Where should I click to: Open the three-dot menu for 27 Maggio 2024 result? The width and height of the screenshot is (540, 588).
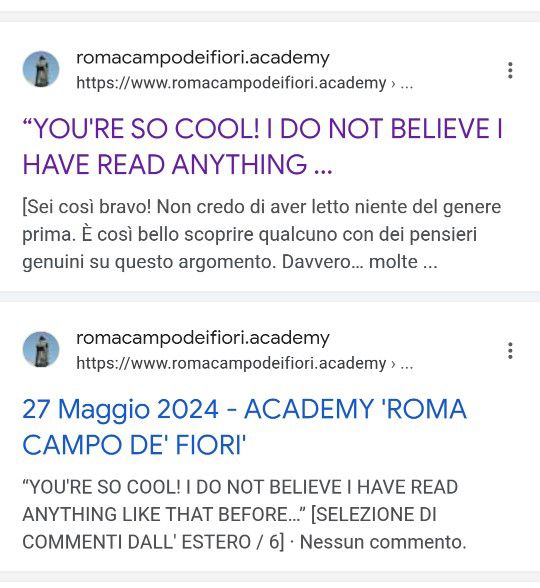510,351
